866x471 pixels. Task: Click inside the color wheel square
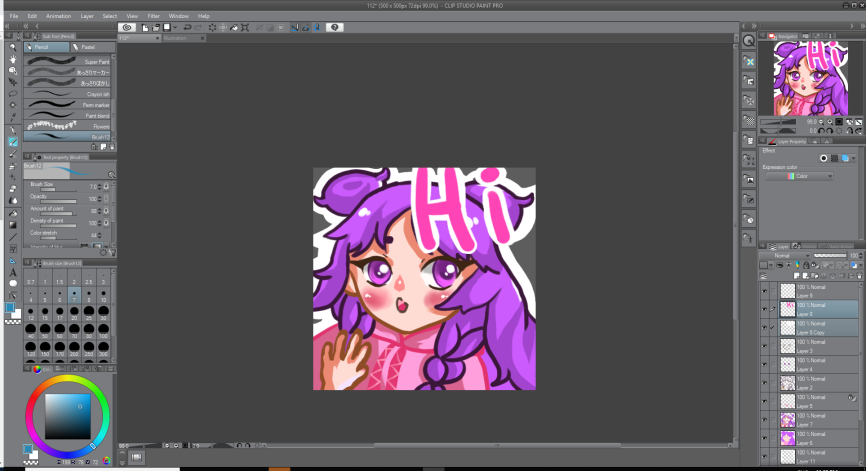tap(67, 416)
